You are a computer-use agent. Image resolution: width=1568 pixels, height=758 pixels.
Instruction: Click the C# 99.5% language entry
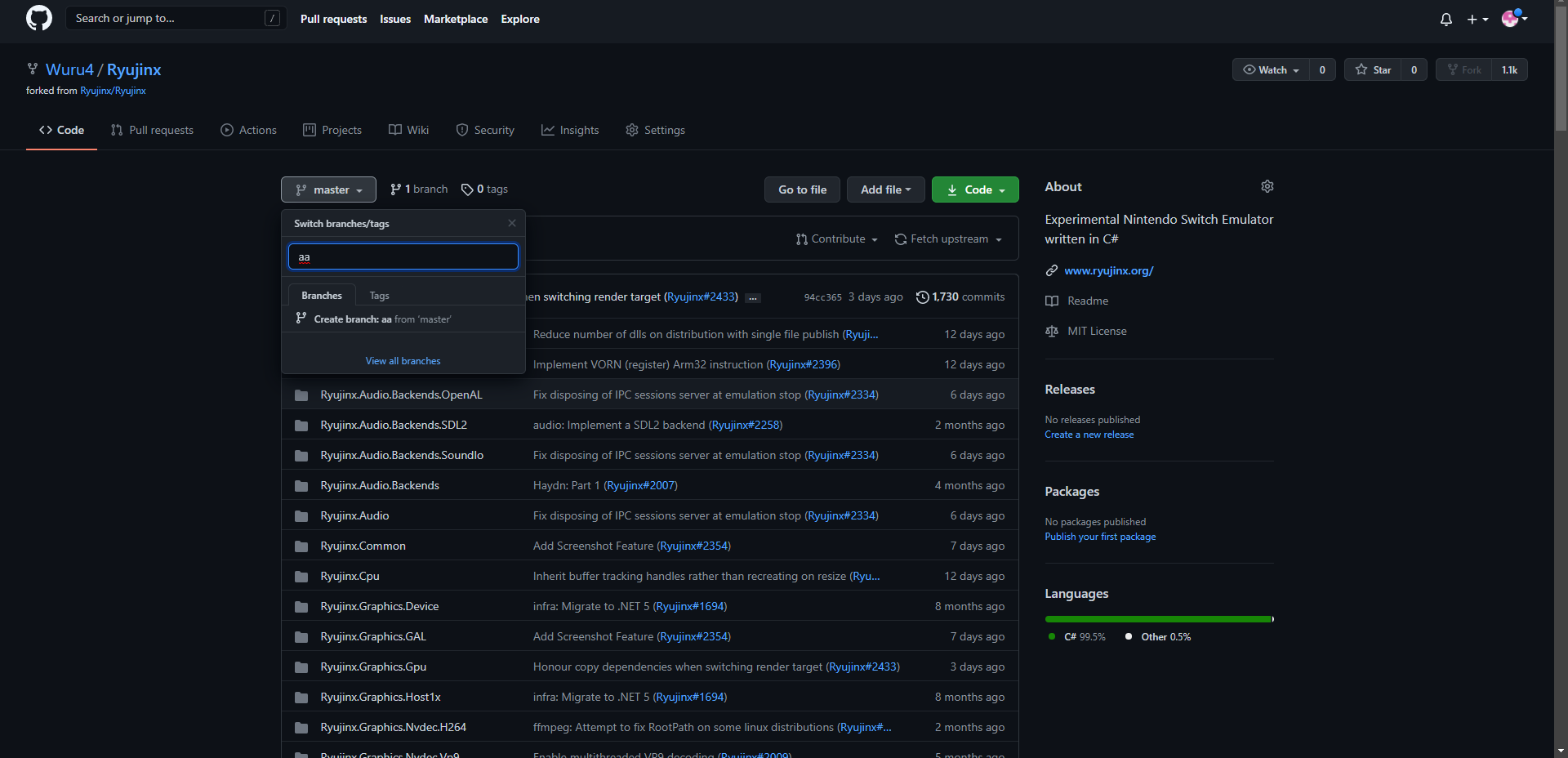tap(1076, 637)
